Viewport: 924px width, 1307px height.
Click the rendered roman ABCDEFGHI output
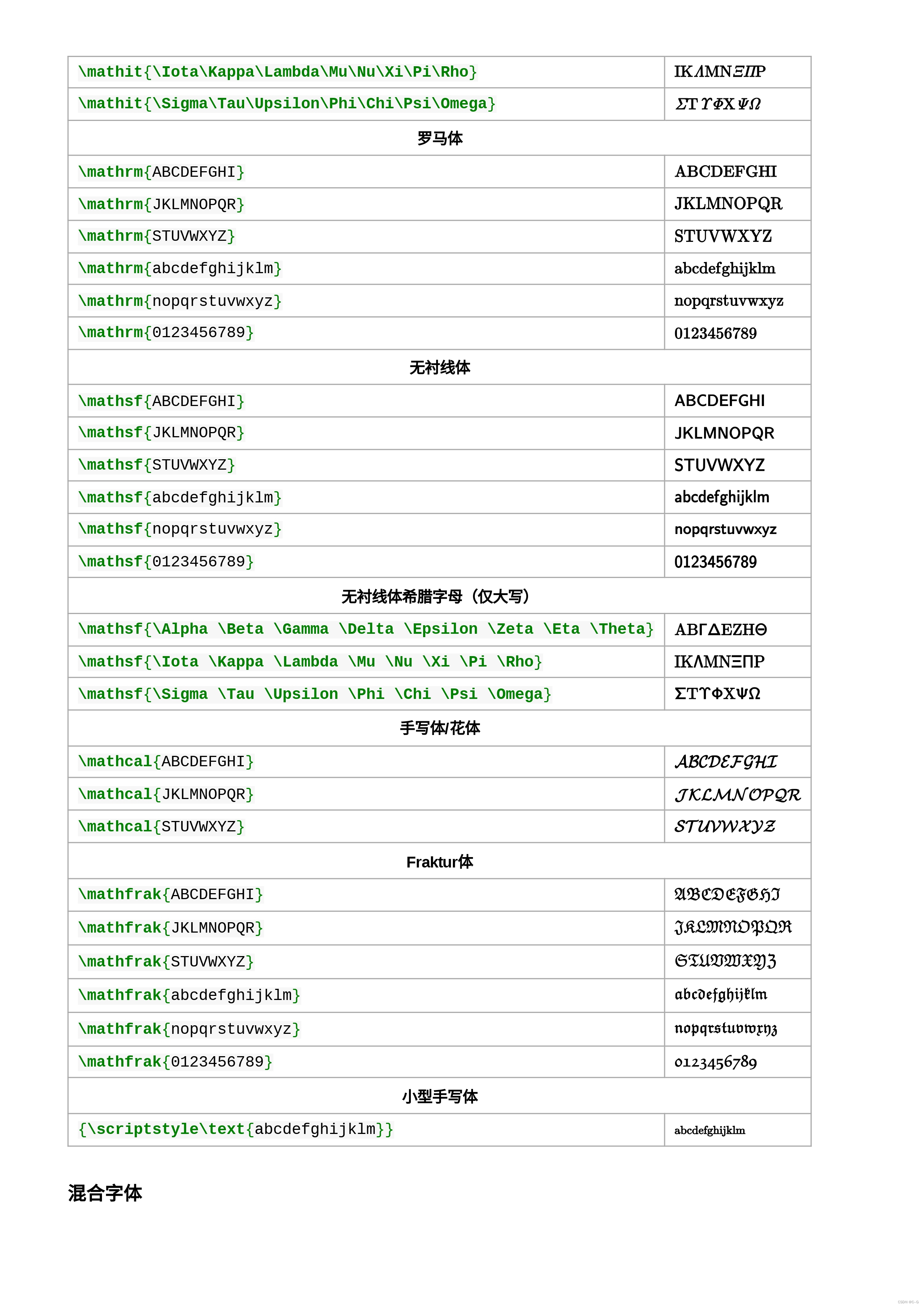[725, 171]
